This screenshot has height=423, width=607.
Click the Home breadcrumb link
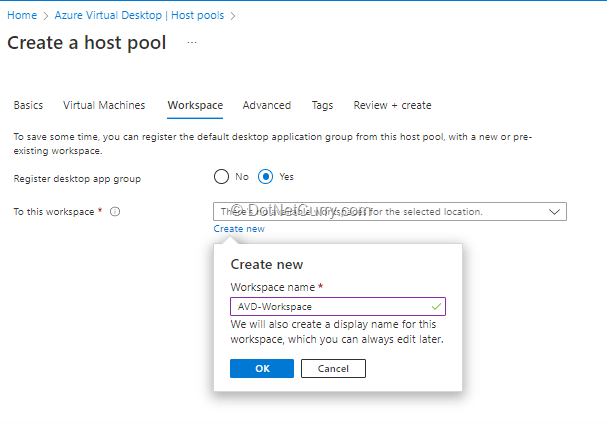point(22,15)
